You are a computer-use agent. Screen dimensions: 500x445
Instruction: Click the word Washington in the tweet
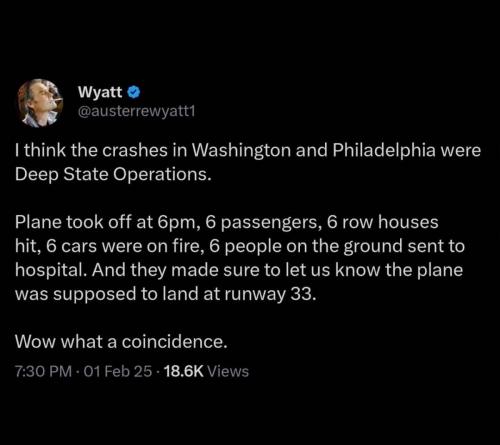[241, 150]
